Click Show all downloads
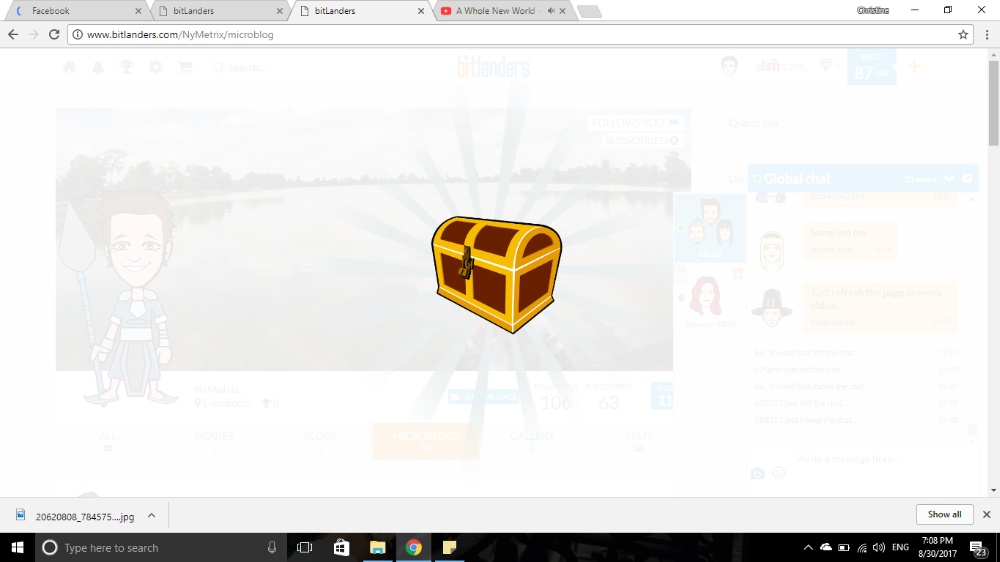Viewport: 1000px width, 562px height. (x=945, y=514)
